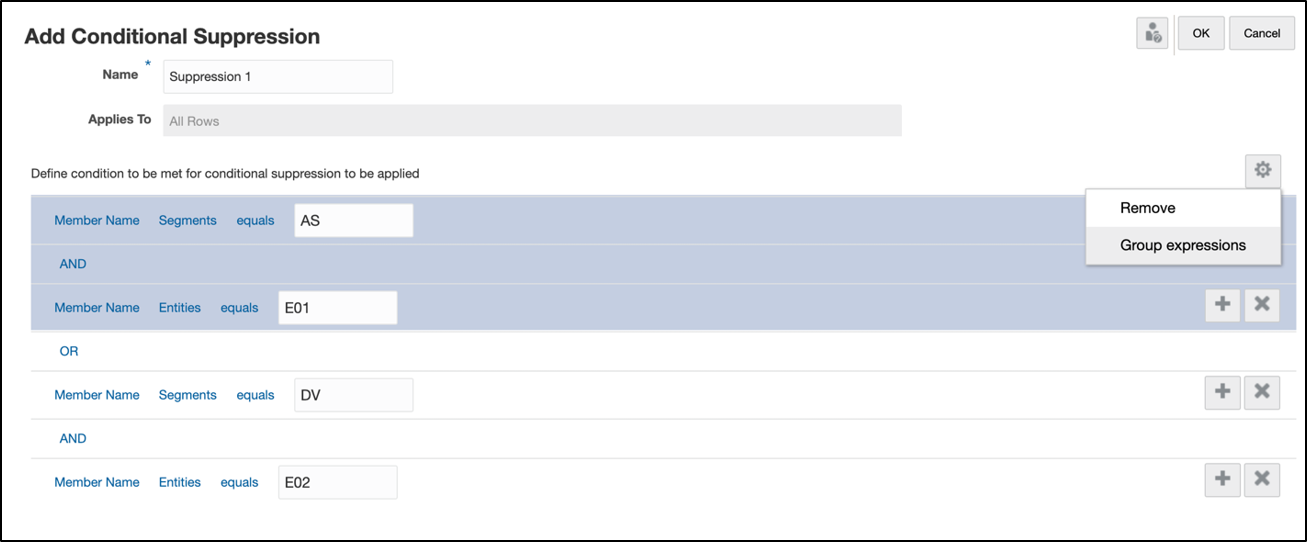Image resolution: width=1307 pixels, height=542 pixels.
Task: Click equals operator in the DV row
Action: pos(255,395)
